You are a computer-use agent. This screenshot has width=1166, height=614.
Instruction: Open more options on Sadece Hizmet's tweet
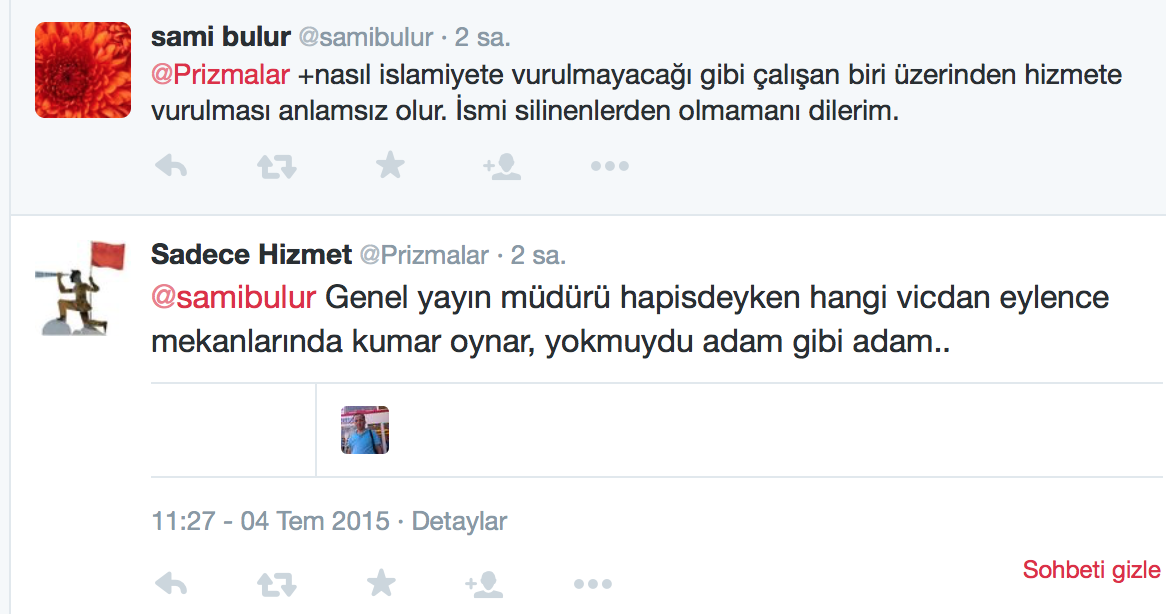click(x=592, y=582)
